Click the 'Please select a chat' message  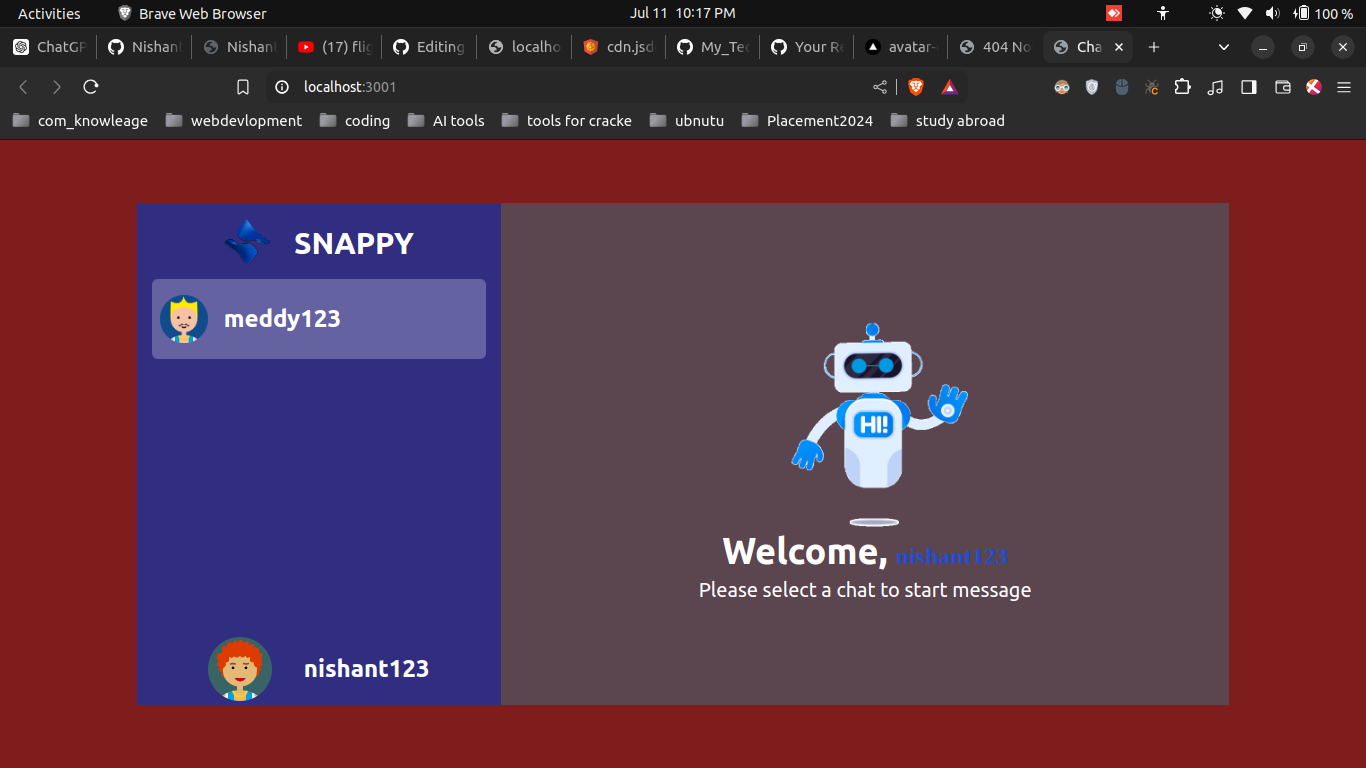pos(865,590)
